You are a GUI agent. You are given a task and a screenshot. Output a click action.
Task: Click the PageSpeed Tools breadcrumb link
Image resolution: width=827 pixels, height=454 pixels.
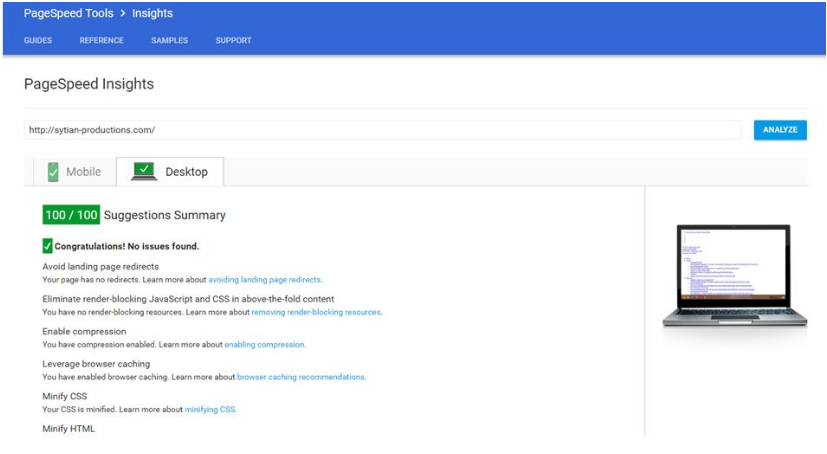tap(69, 13)
